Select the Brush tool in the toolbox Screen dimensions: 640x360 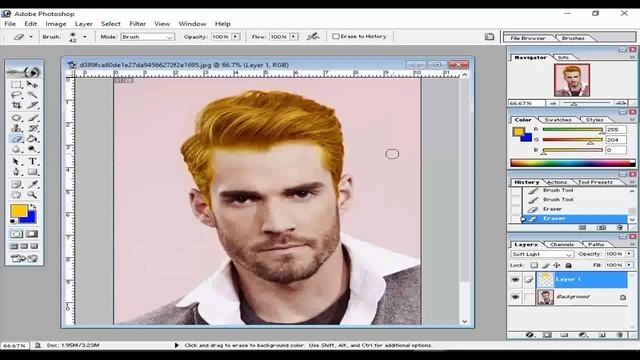[32, 118]
